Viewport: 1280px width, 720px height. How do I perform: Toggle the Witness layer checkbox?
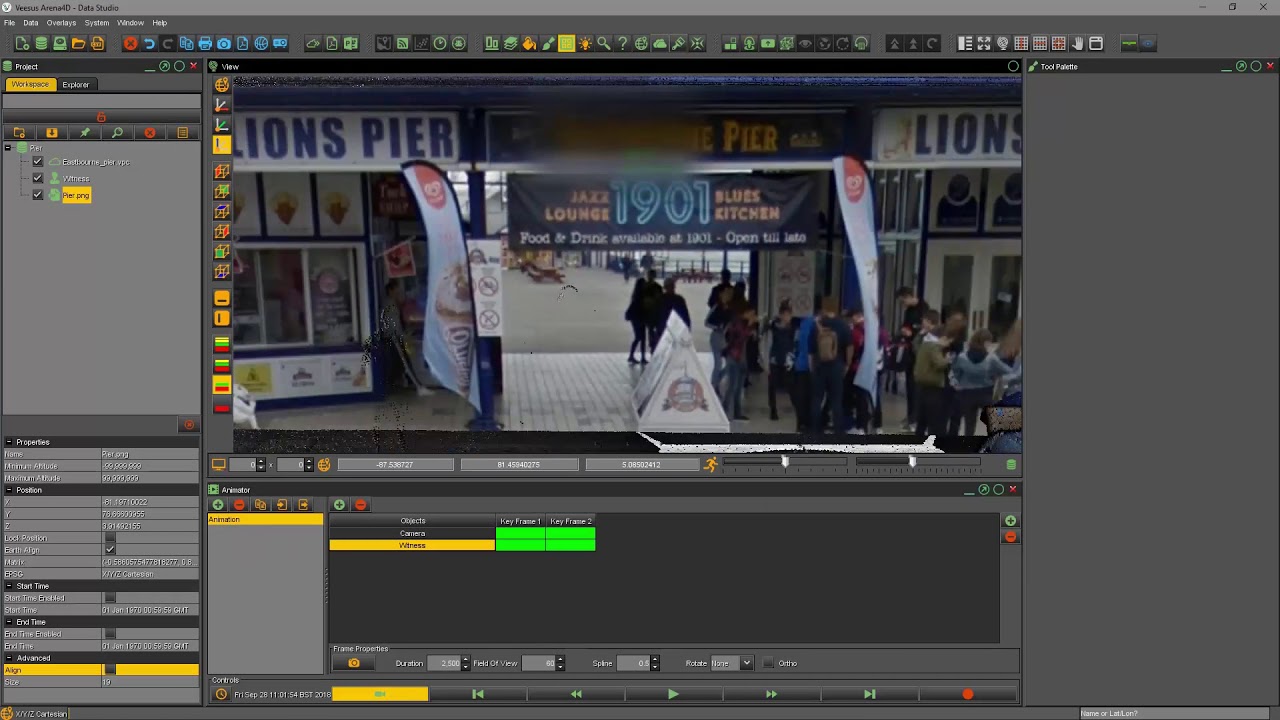pyautogui.click(x=38, y=178)
